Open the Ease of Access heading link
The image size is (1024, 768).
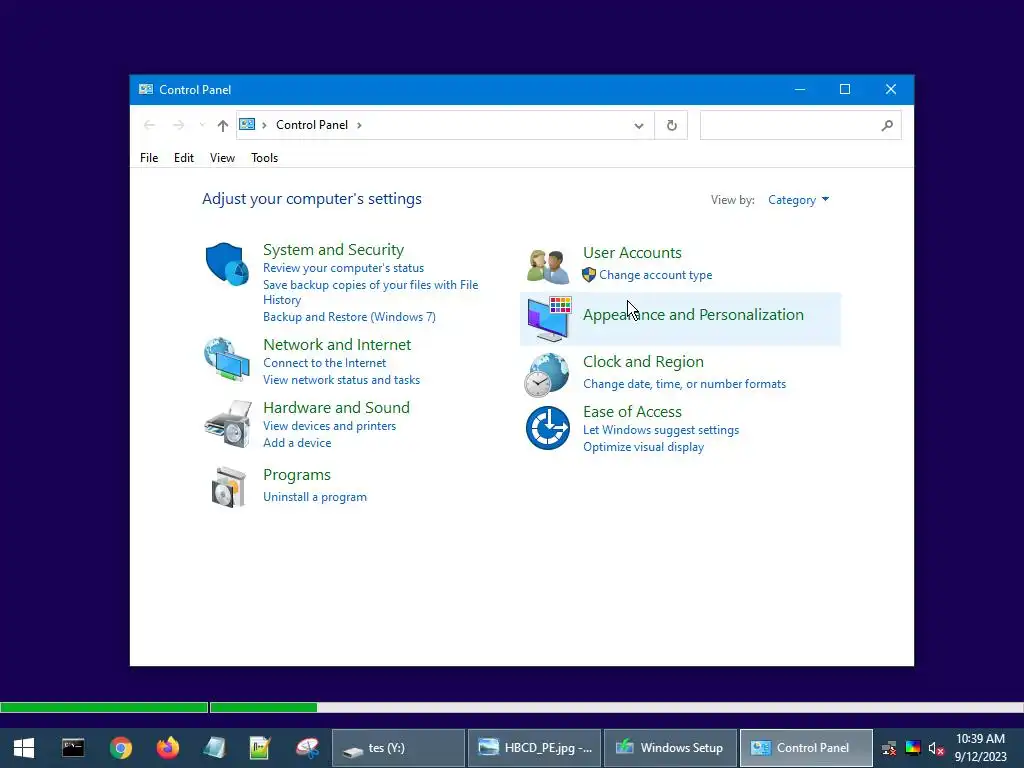point(632,412)
